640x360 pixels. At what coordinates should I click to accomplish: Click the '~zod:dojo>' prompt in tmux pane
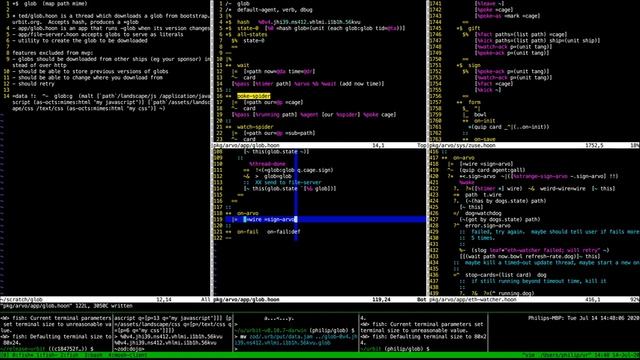tap(129, 349)
